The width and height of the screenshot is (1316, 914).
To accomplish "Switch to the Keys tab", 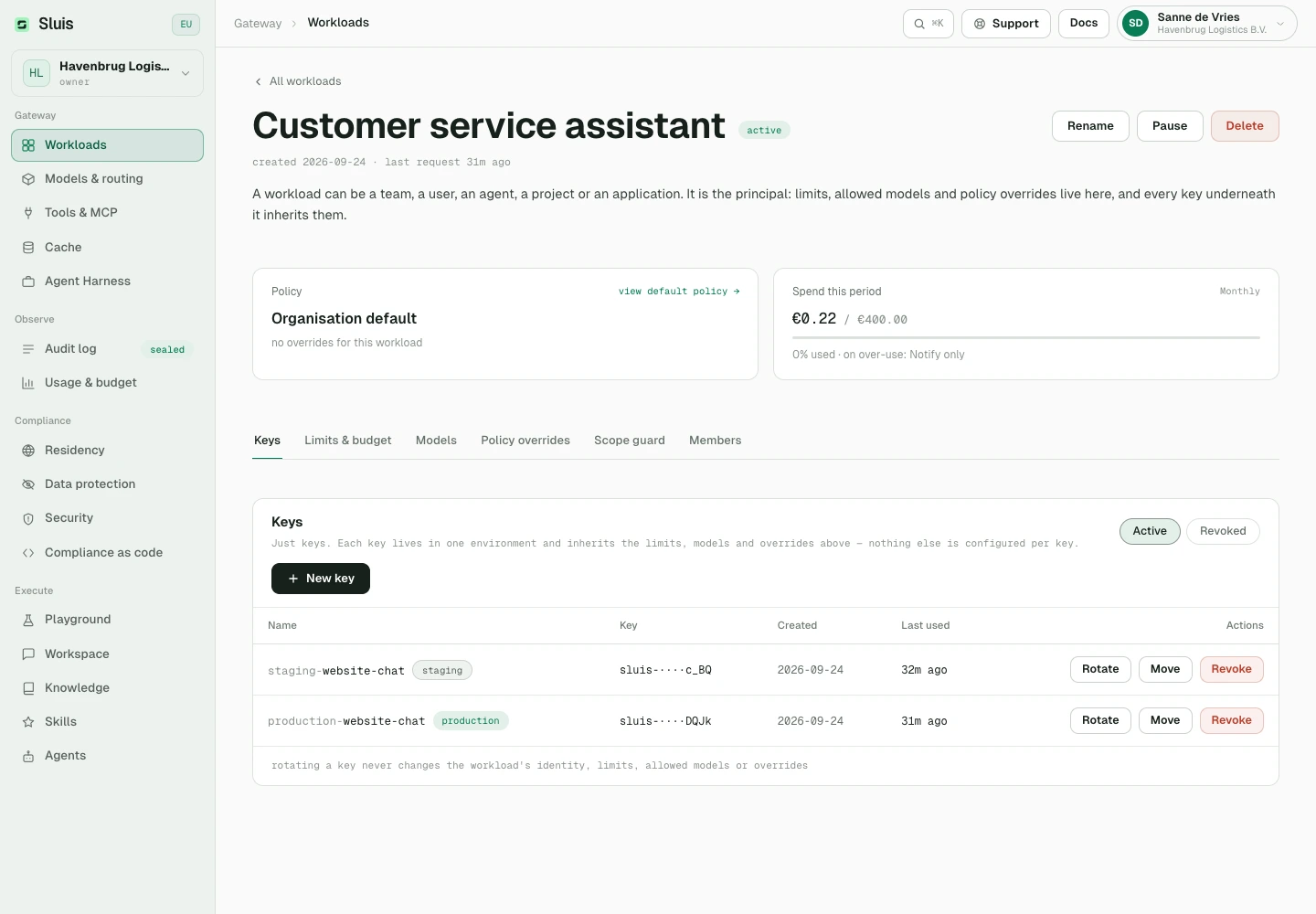I will pos(267,441).
